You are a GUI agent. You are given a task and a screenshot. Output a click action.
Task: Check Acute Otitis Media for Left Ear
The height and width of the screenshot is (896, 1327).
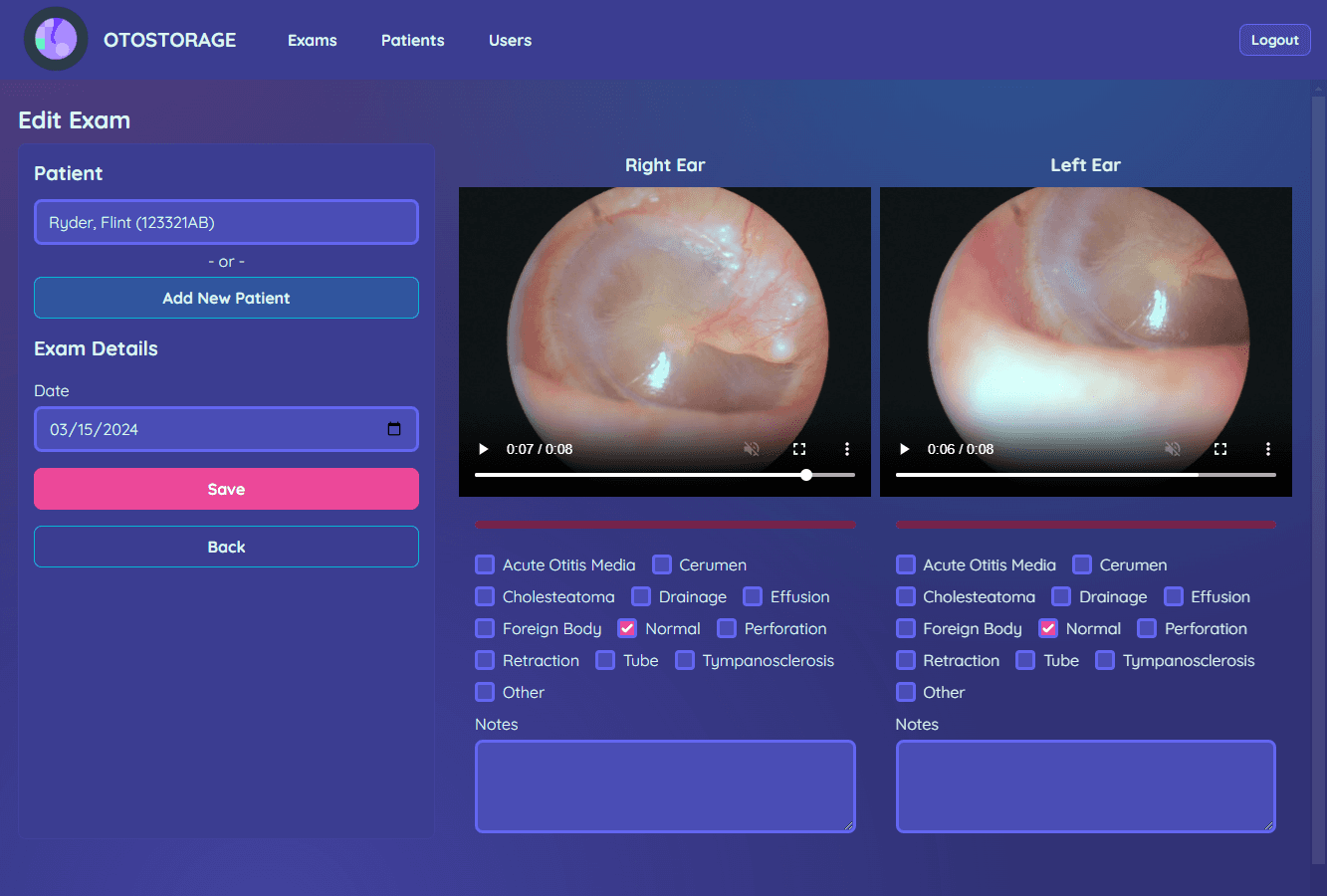click(x=906, y=564)
